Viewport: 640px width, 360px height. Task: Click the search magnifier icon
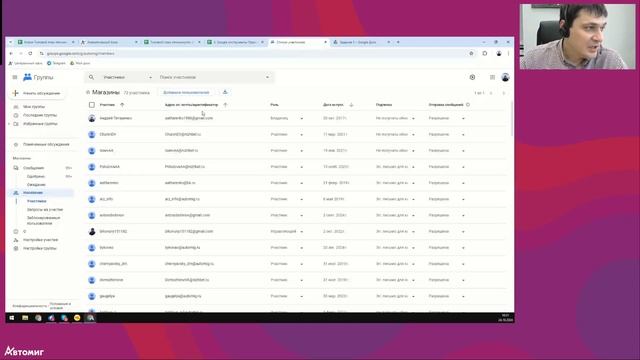(91, 77)
